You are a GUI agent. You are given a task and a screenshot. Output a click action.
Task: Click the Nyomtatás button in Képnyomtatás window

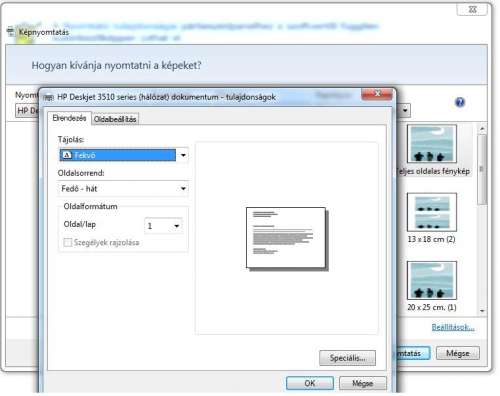[x=412, y=353]
